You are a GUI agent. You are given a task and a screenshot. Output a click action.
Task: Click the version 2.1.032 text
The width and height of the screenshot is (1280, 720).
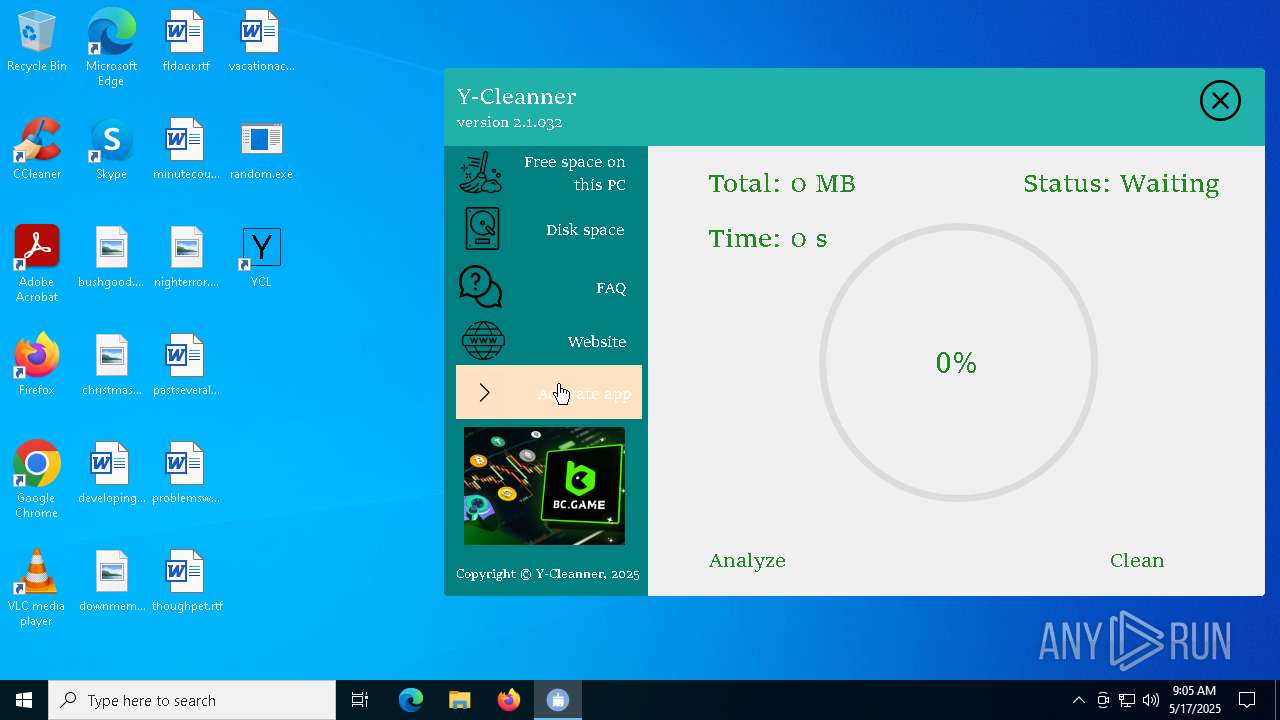[x=510, y=123]
